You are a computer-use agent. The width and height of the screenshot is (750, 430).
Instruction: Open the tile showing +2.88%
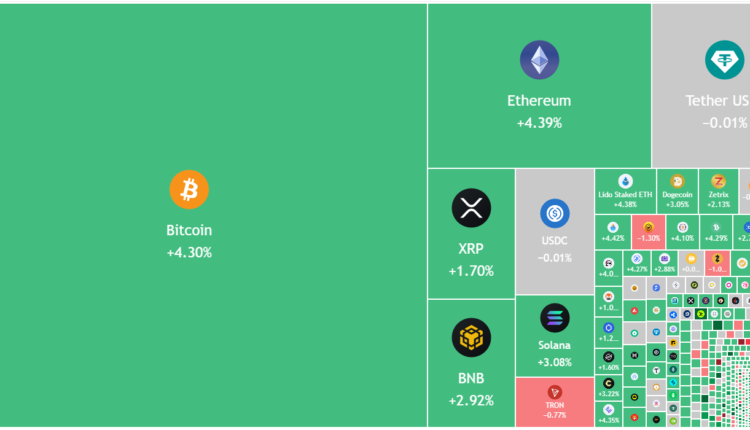664,263
